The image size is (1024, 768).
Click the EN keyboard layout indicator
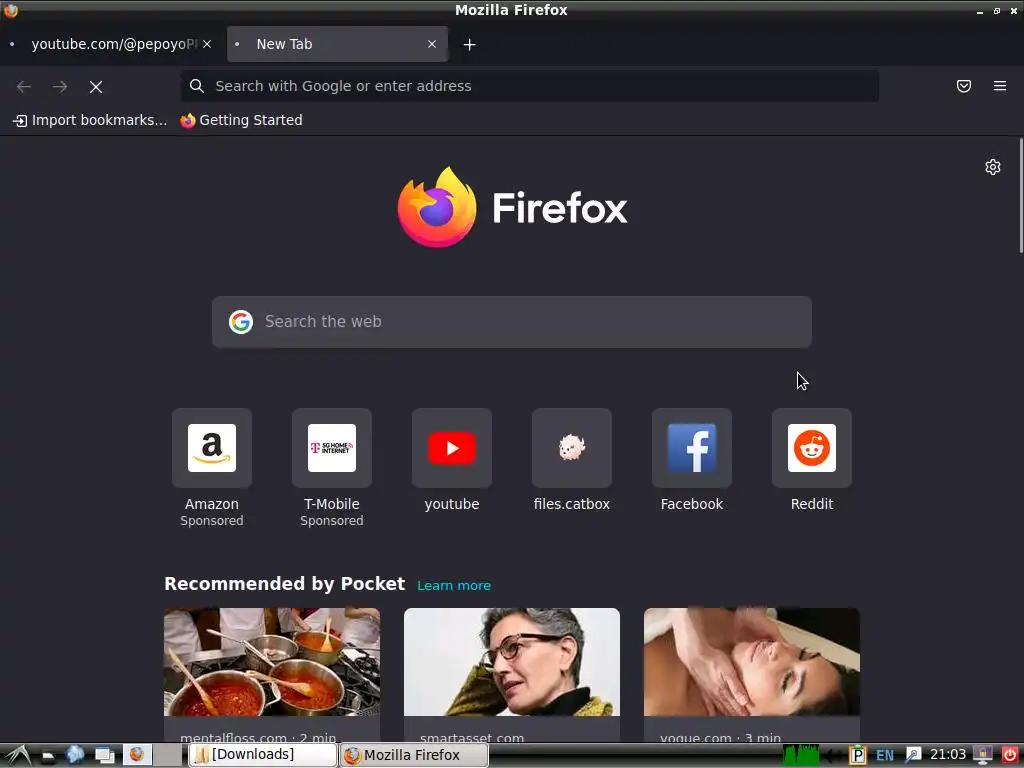pos(885,756)
